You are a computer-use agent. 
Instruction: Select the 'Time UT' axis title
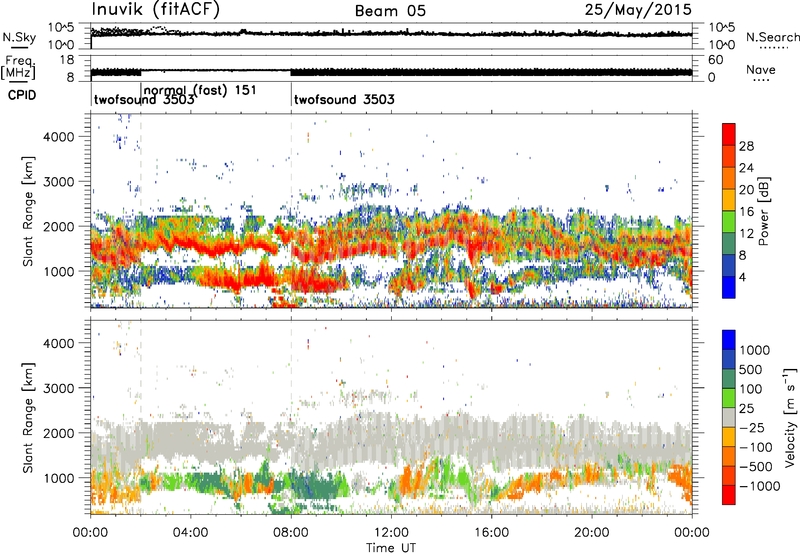coord(391,548)
